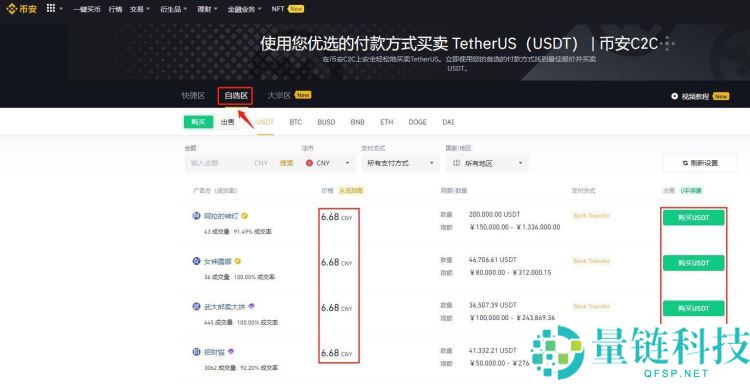750x384 pixels.
Task: Click the purple diamond badge next to 武大郎卖大饼
Action: [251, 306]
